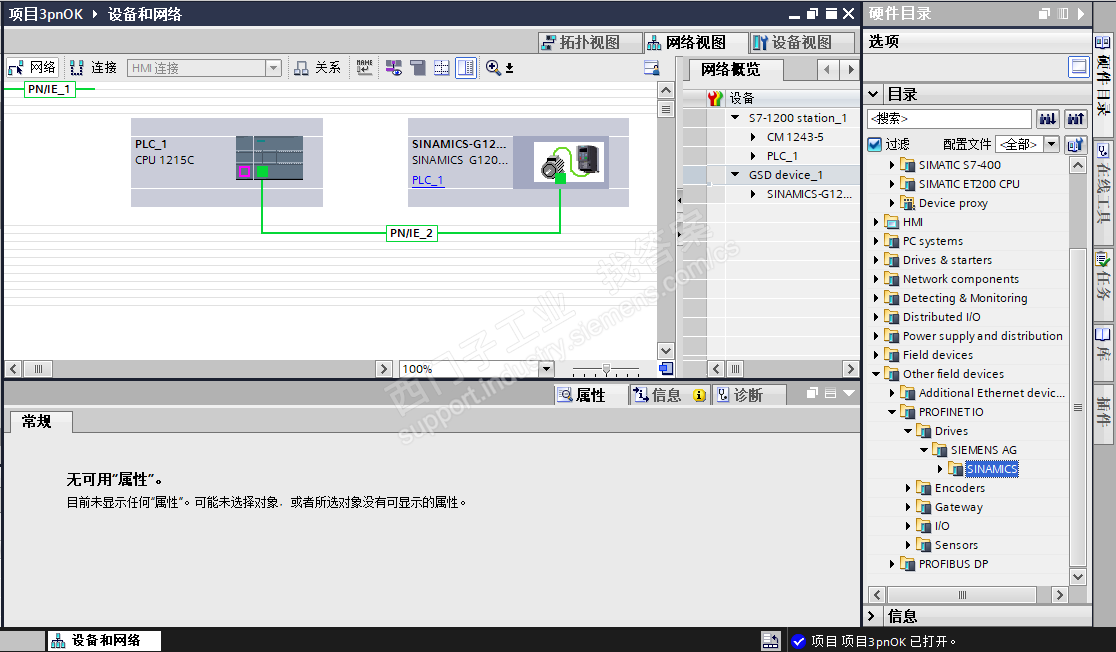Uncheck the 过滤 filter checkbox
This screenshot has width=1116, height=652.
[x=875, y=144]
